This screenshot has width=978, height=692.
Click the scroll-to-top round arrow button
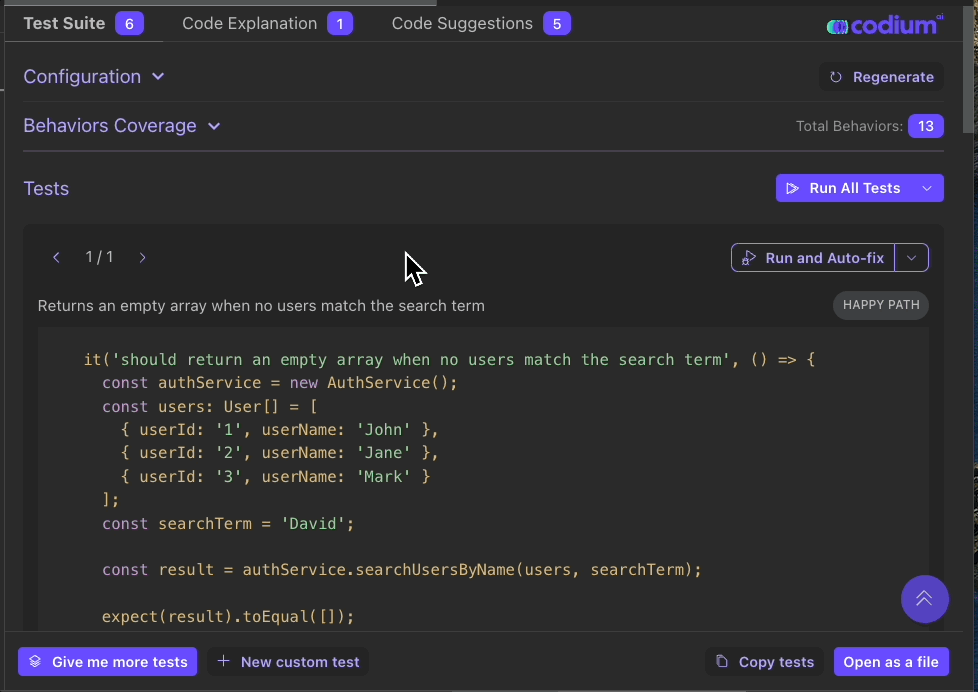pos(924,598)
